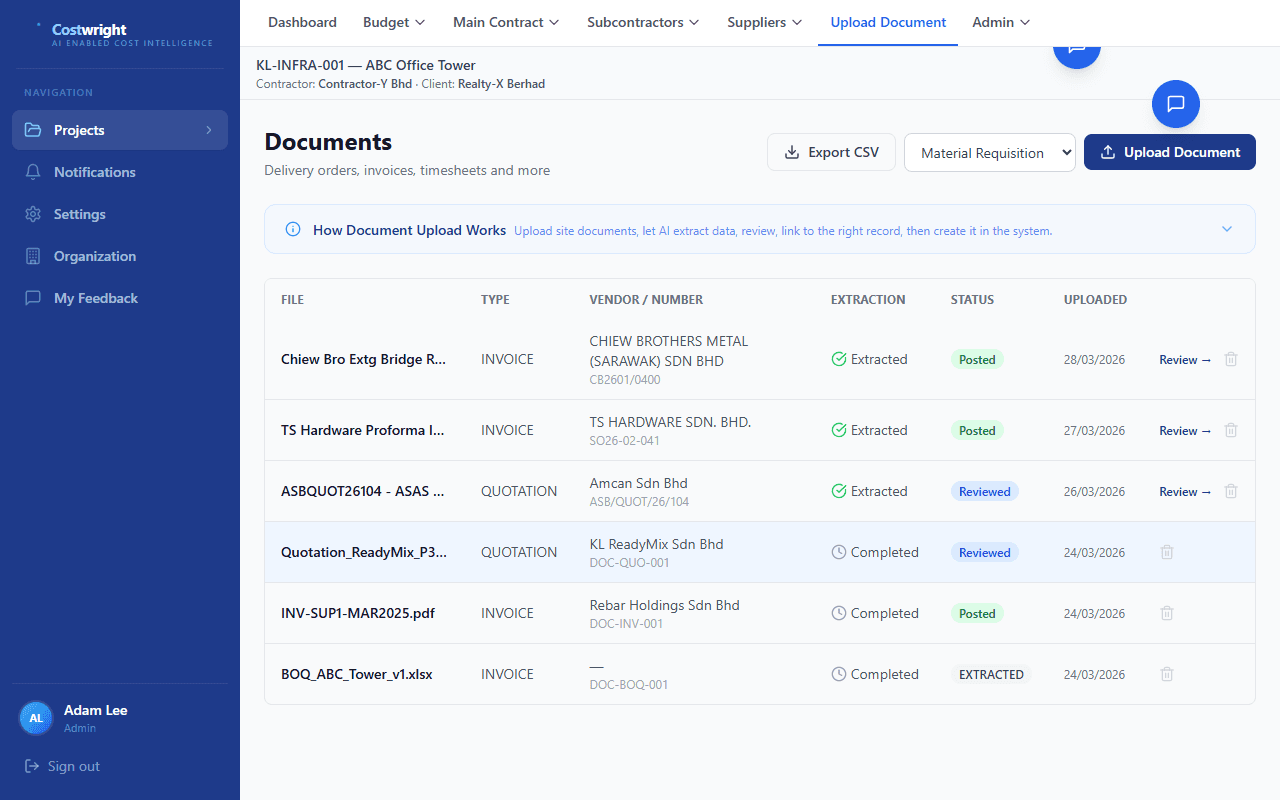1280x800 pixels.
Task: Open Organization in the sidebar
Action: click(120, 256)
